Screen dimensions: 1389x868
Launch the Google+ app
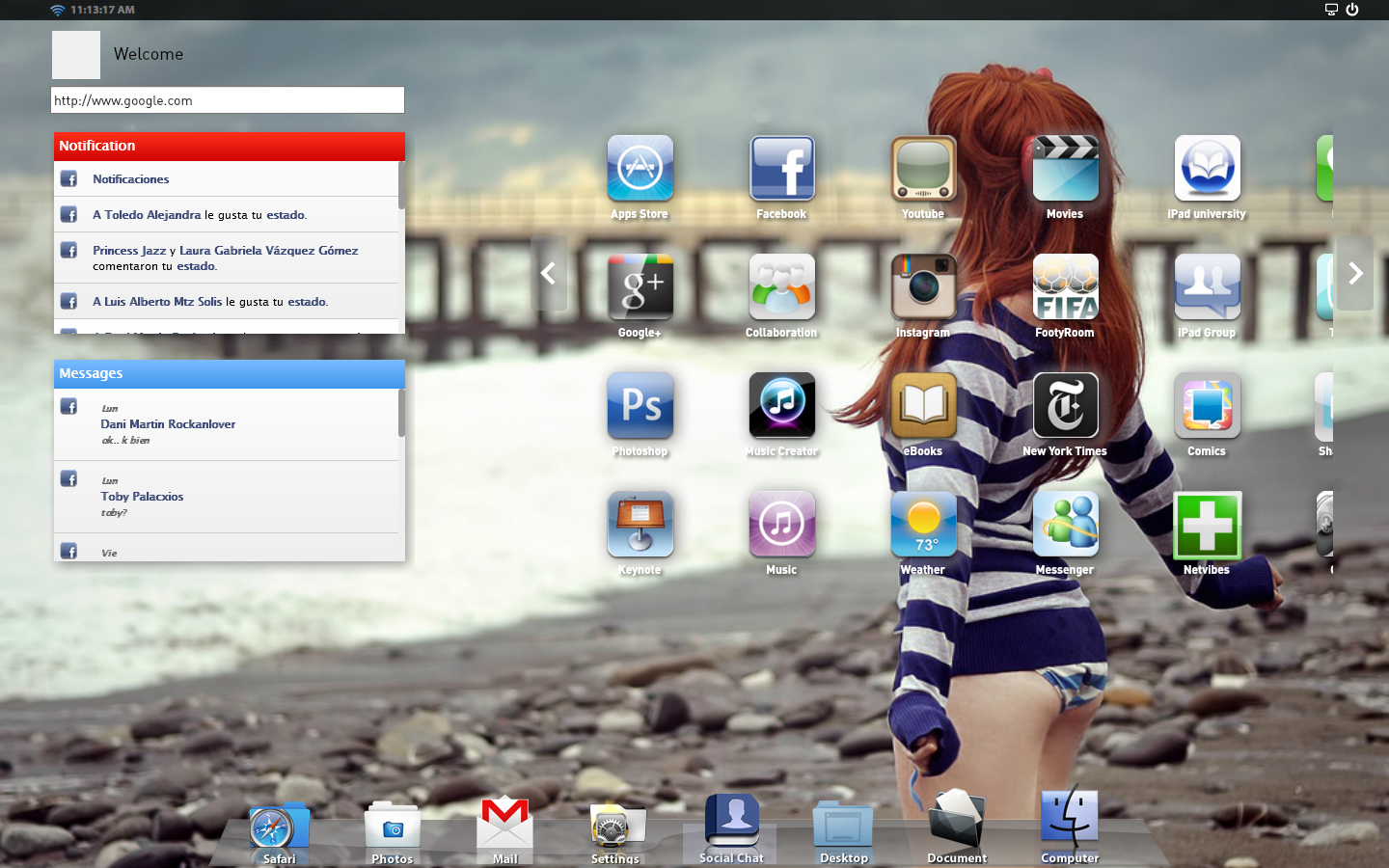(640, 286)
